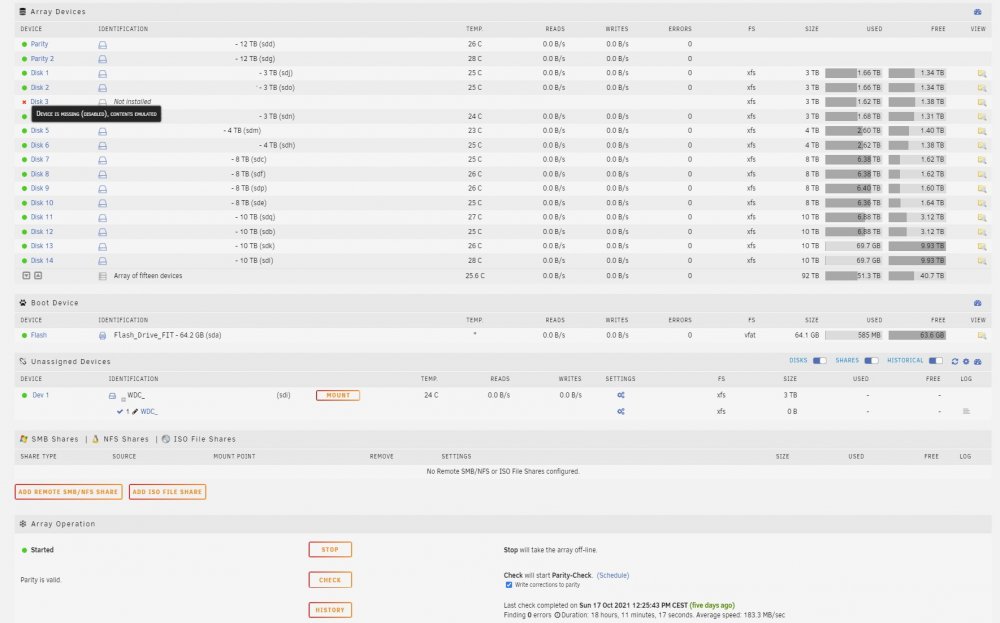The image size is (1000, 623).
Task: Open Disk 3 link
Action: [40, 101]
